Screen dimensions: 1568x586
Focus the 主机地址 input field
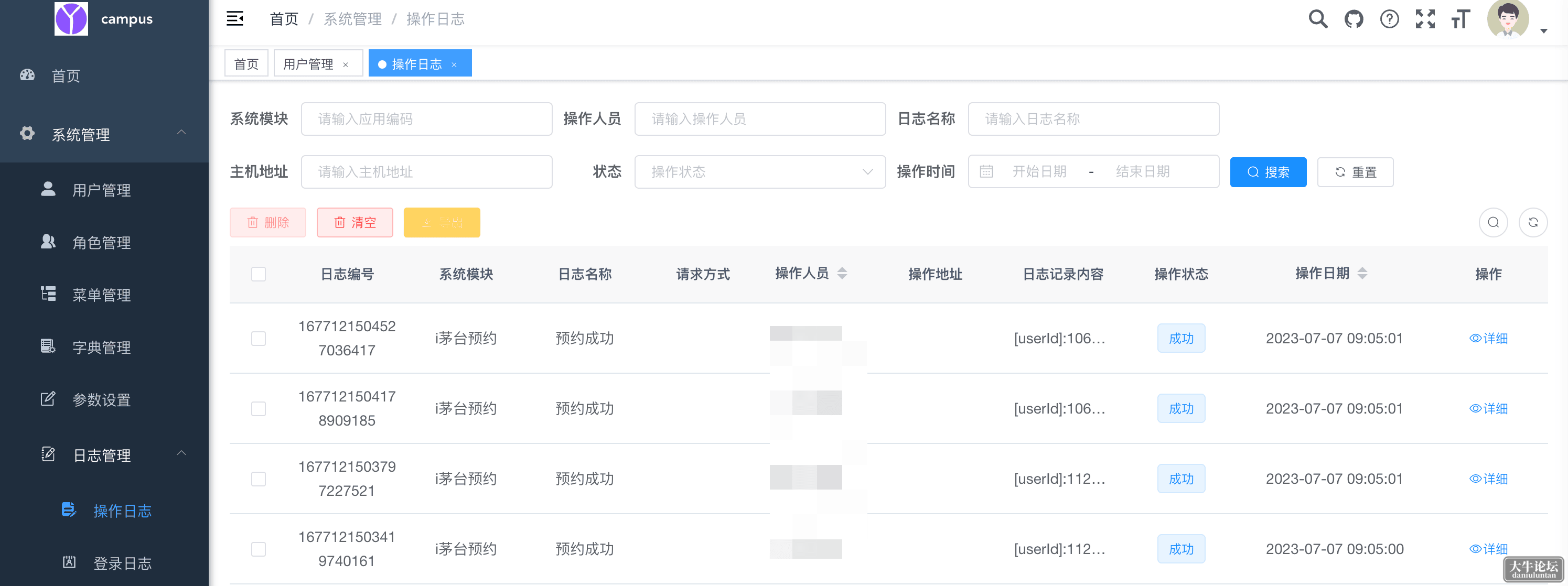click(427, 172)
